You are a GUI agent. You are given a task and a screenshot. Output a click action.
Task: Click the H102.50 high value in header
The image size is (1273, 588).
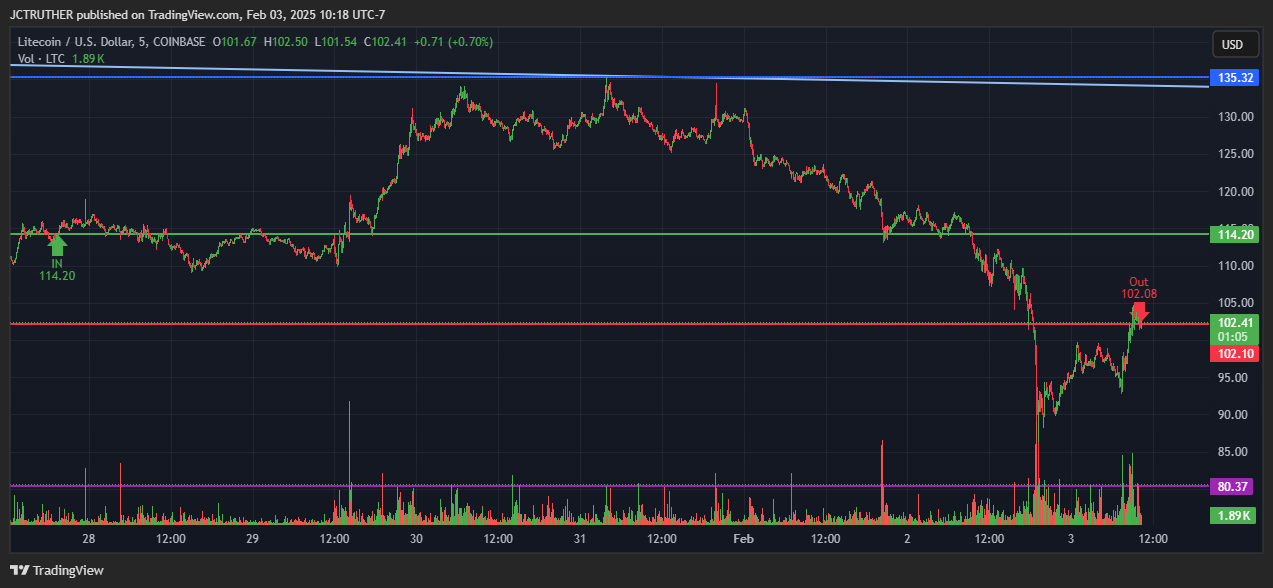(285, 42)
